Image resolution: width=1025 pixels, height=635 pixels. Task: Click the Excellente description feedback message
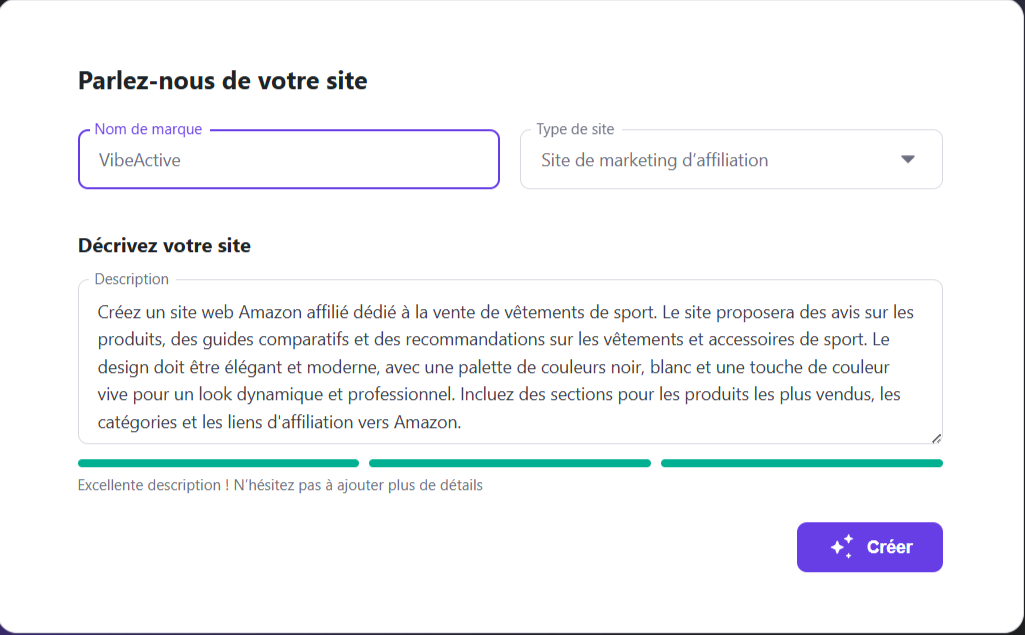pyautogui.click(x=279, y=484)
